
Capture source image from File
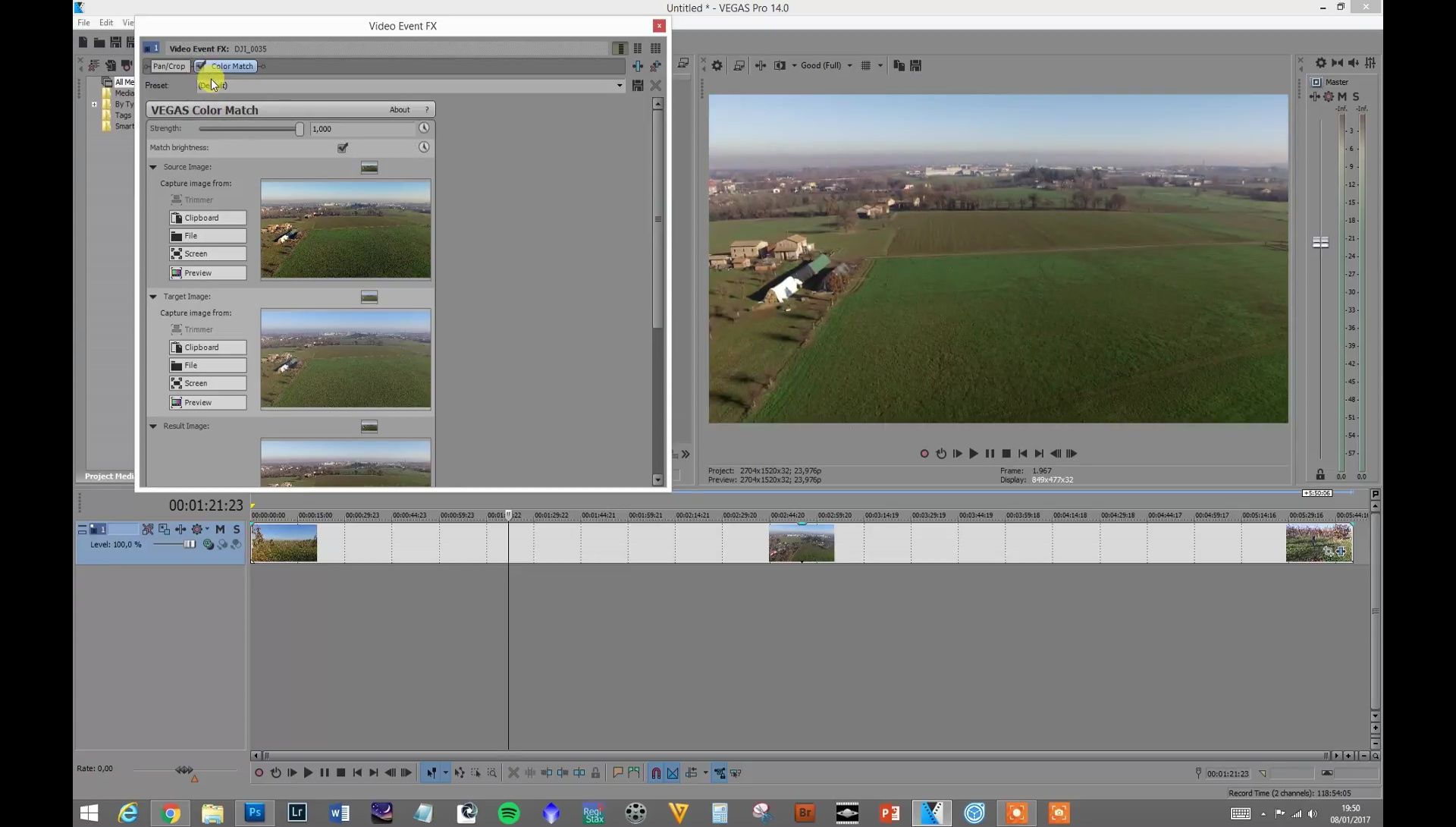[x=208, y=237]
